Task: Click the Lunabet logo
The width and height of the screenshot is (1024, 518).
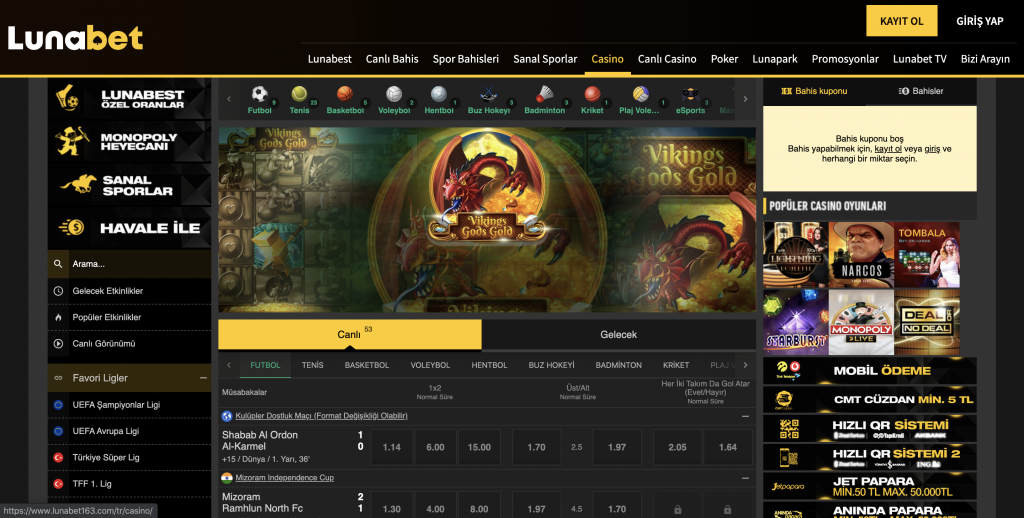Action: 75,38
